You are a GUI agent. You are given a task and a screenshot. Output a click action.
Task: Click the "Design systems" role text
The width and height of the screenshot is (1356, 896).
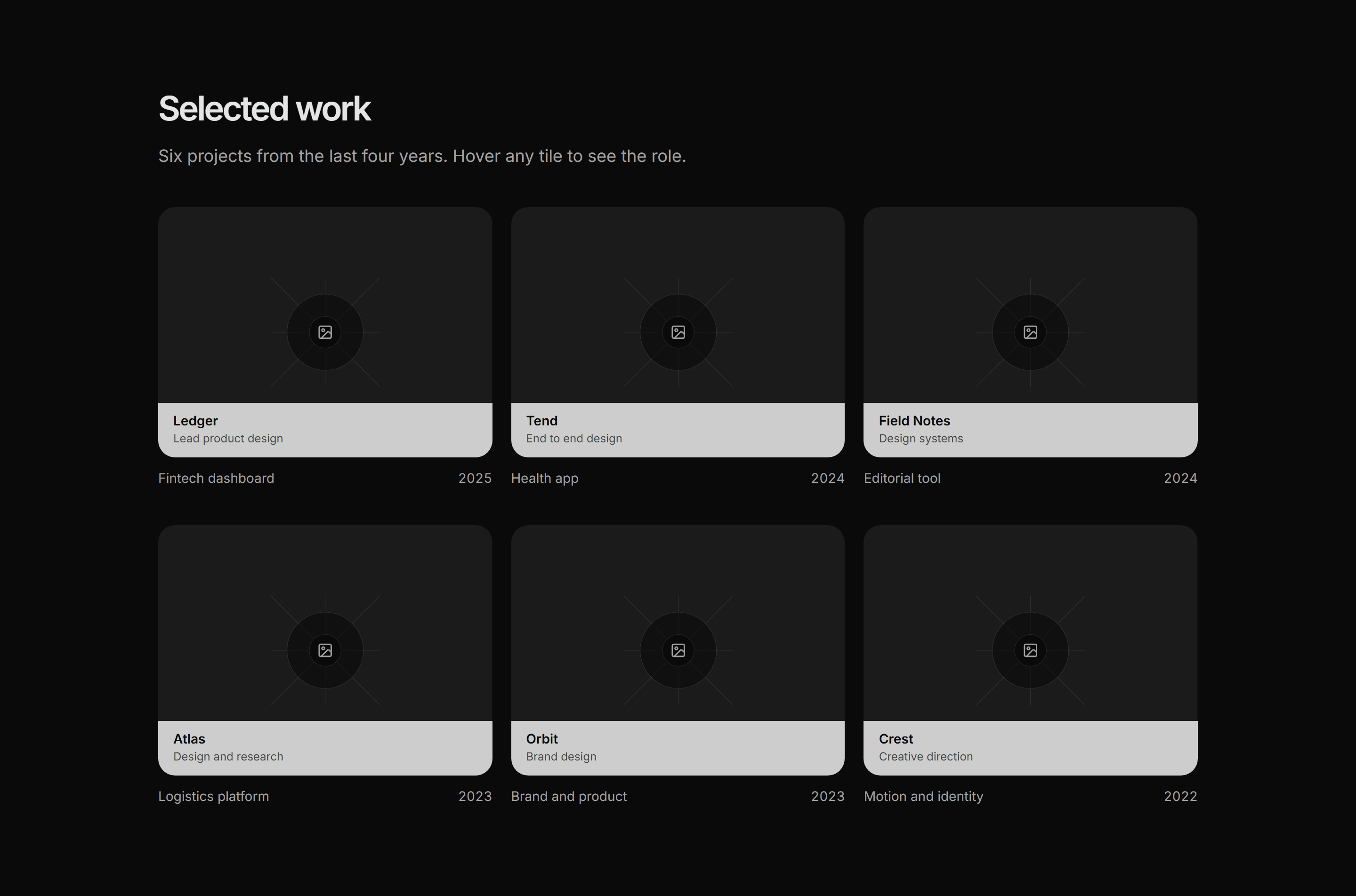[x=920, y=439]
